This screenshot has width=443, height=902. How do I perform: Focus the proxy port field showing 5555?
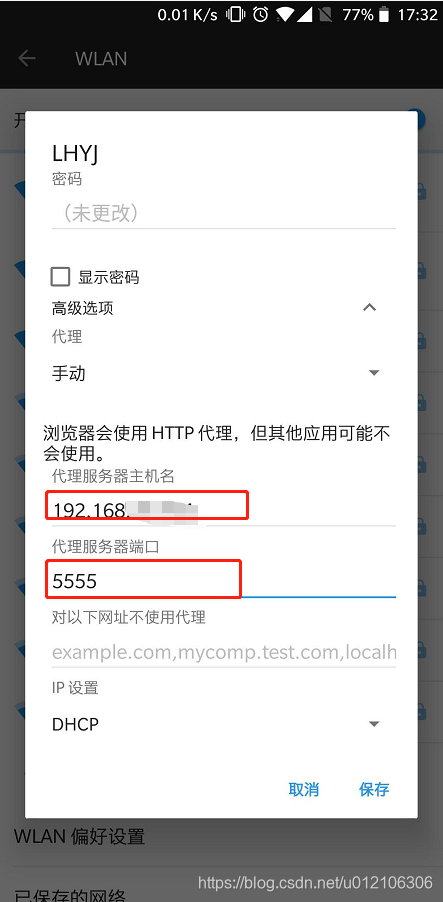tap(223, 581)
